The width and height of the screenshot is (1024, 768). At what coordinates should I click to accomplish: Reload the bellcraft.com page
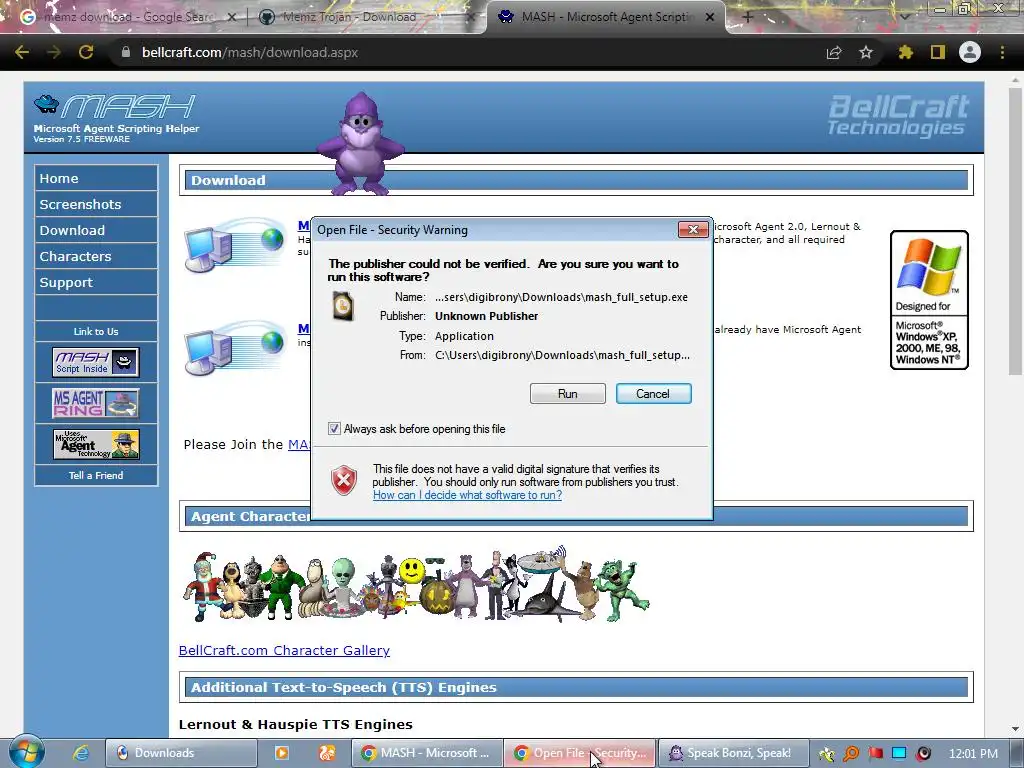pyautogui.click(x=86, y=52)
